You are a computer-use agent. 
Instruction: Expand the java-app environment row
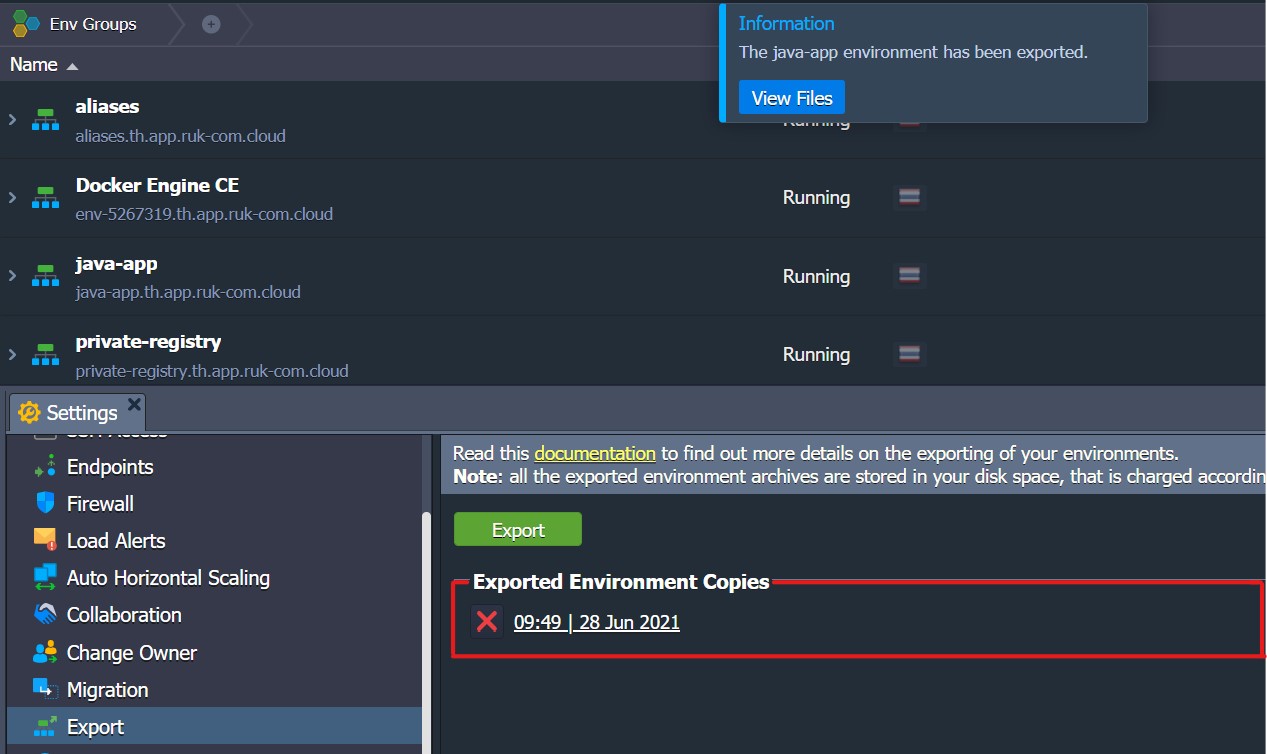(12, 276)
